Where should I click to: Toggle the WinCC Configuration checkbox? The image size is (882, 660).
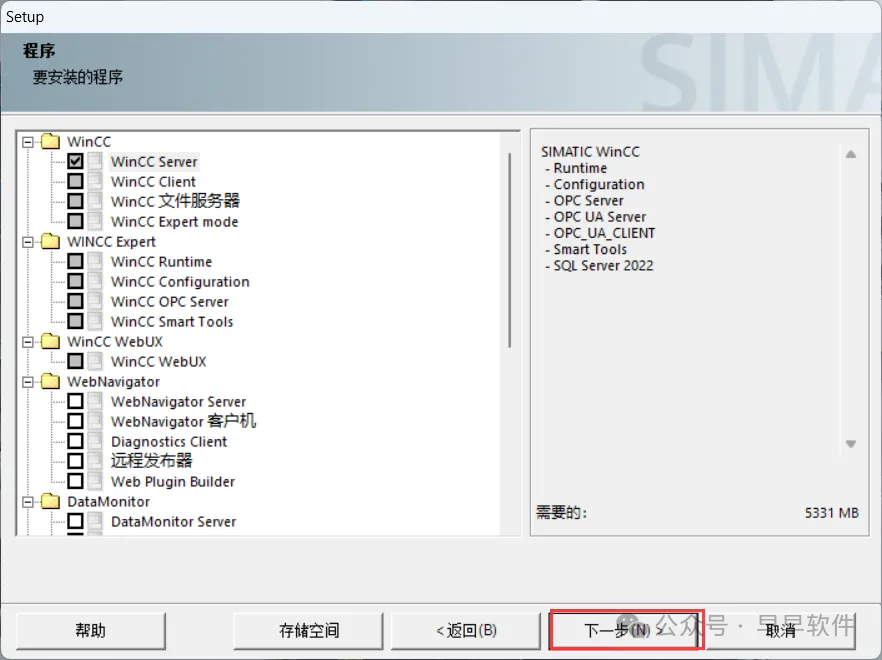[75, 281]
